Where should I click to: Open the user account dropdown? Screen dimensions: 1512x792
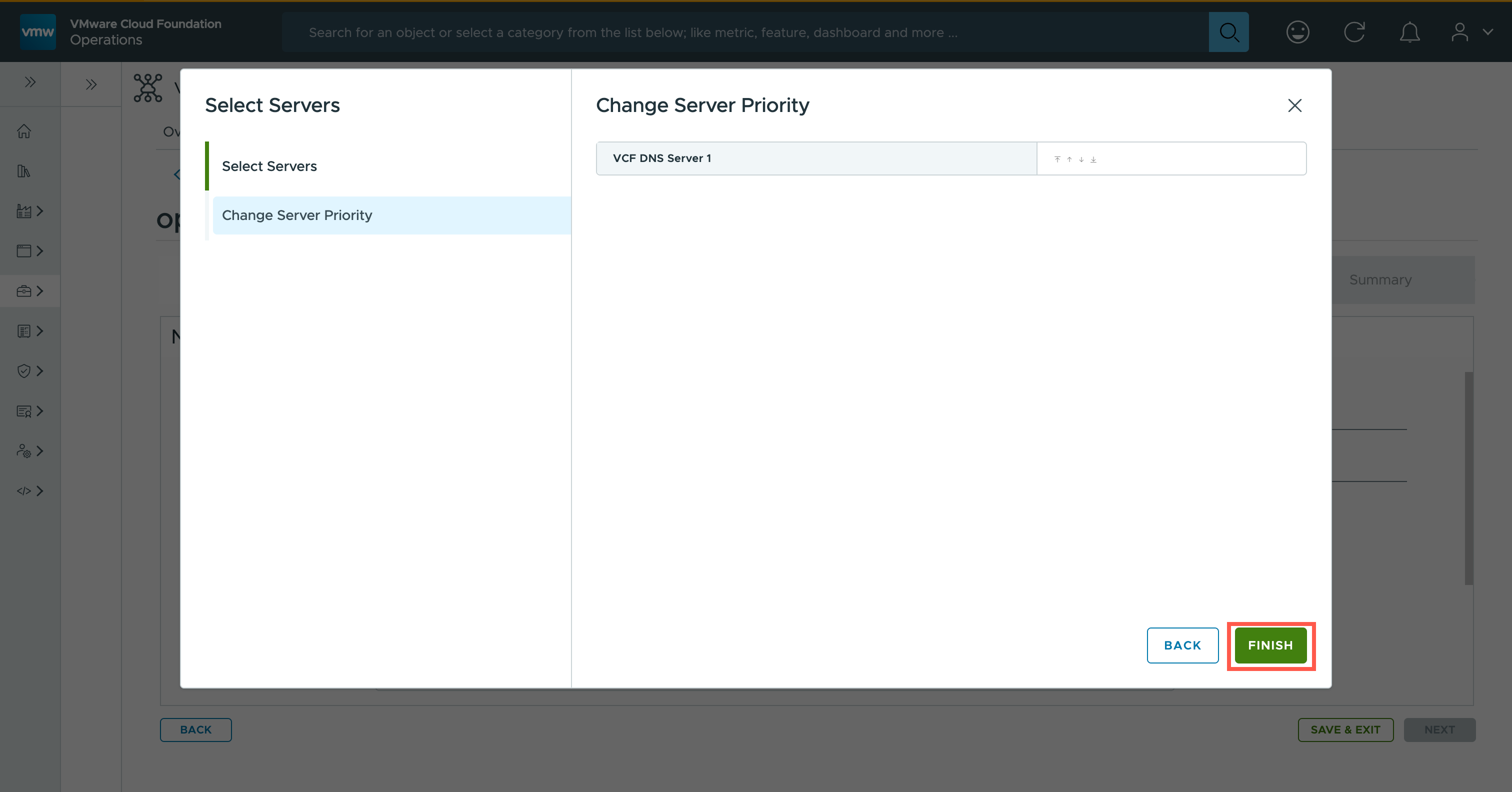[x=1471, y=32]
